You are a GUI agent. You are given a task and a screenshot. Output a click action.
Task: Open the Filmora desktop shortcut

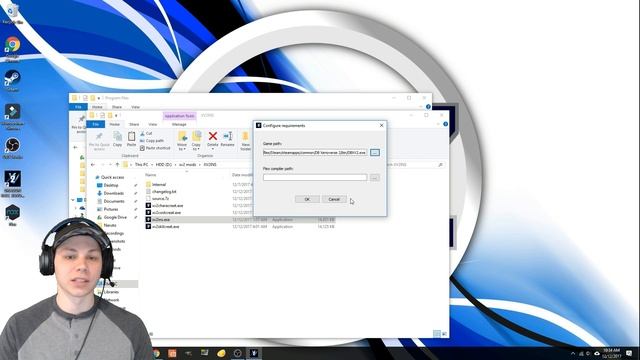(x=12, y=117)
